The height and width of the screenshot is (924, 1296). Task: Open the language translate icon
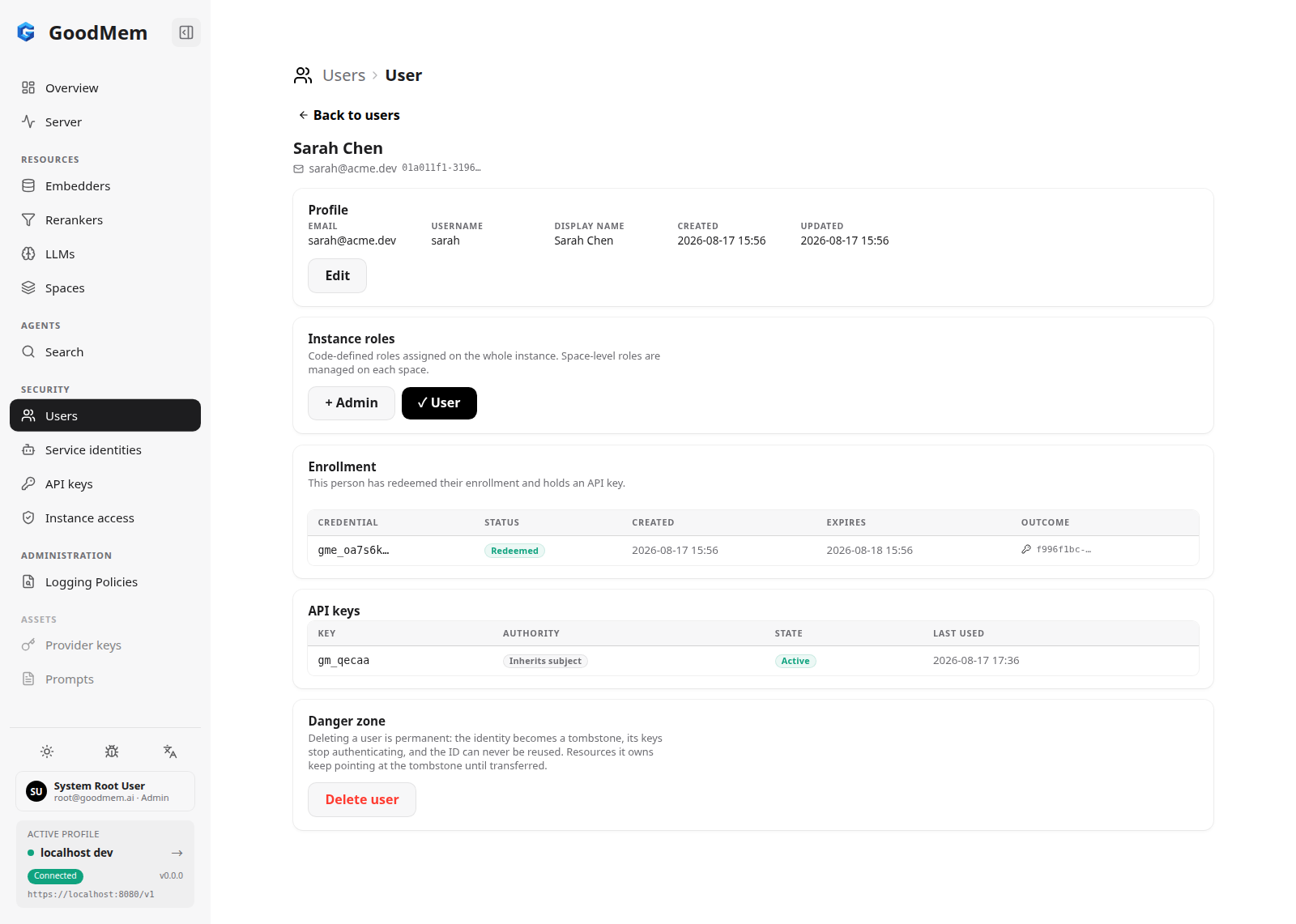[x=170, y=752]
